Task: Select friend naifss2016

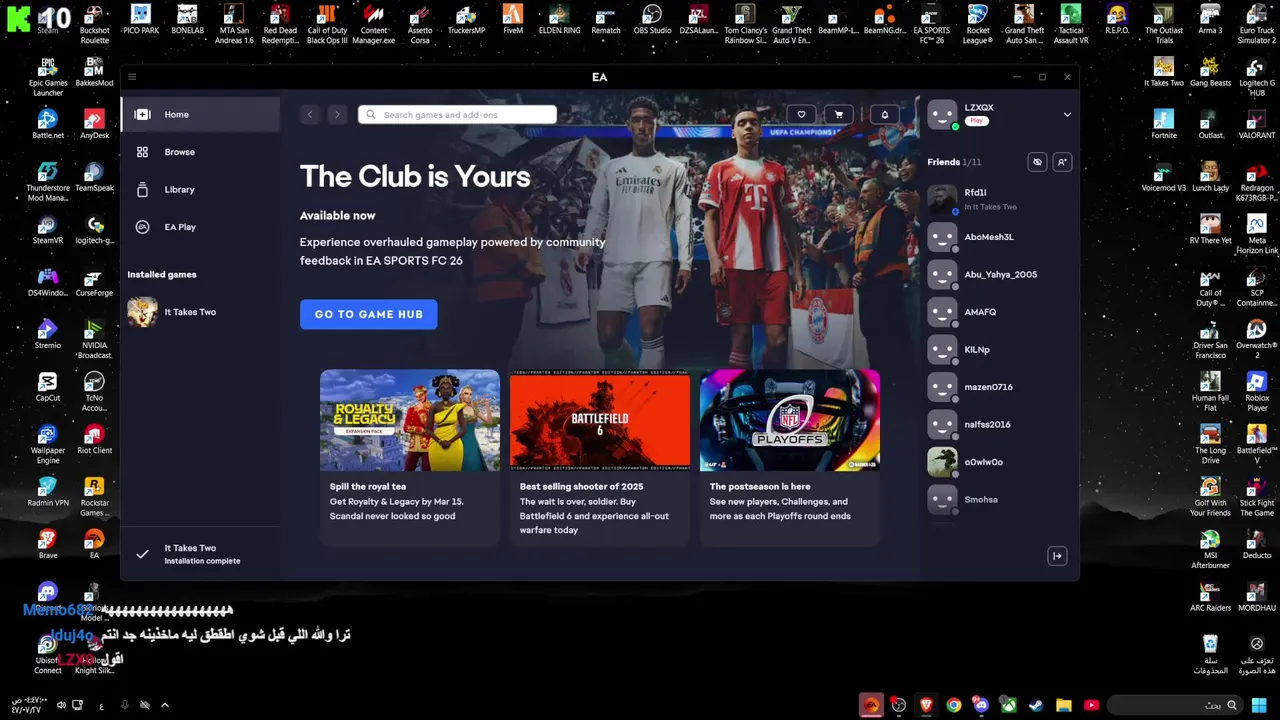Action: point(1000,424)
